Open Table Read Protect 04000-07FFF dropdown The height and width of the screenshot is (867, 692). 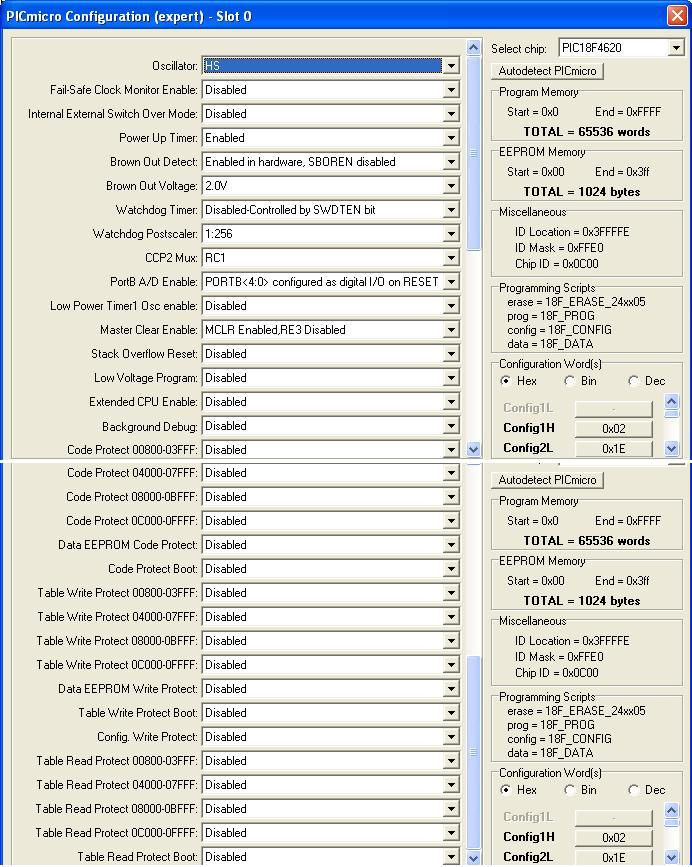331,785
